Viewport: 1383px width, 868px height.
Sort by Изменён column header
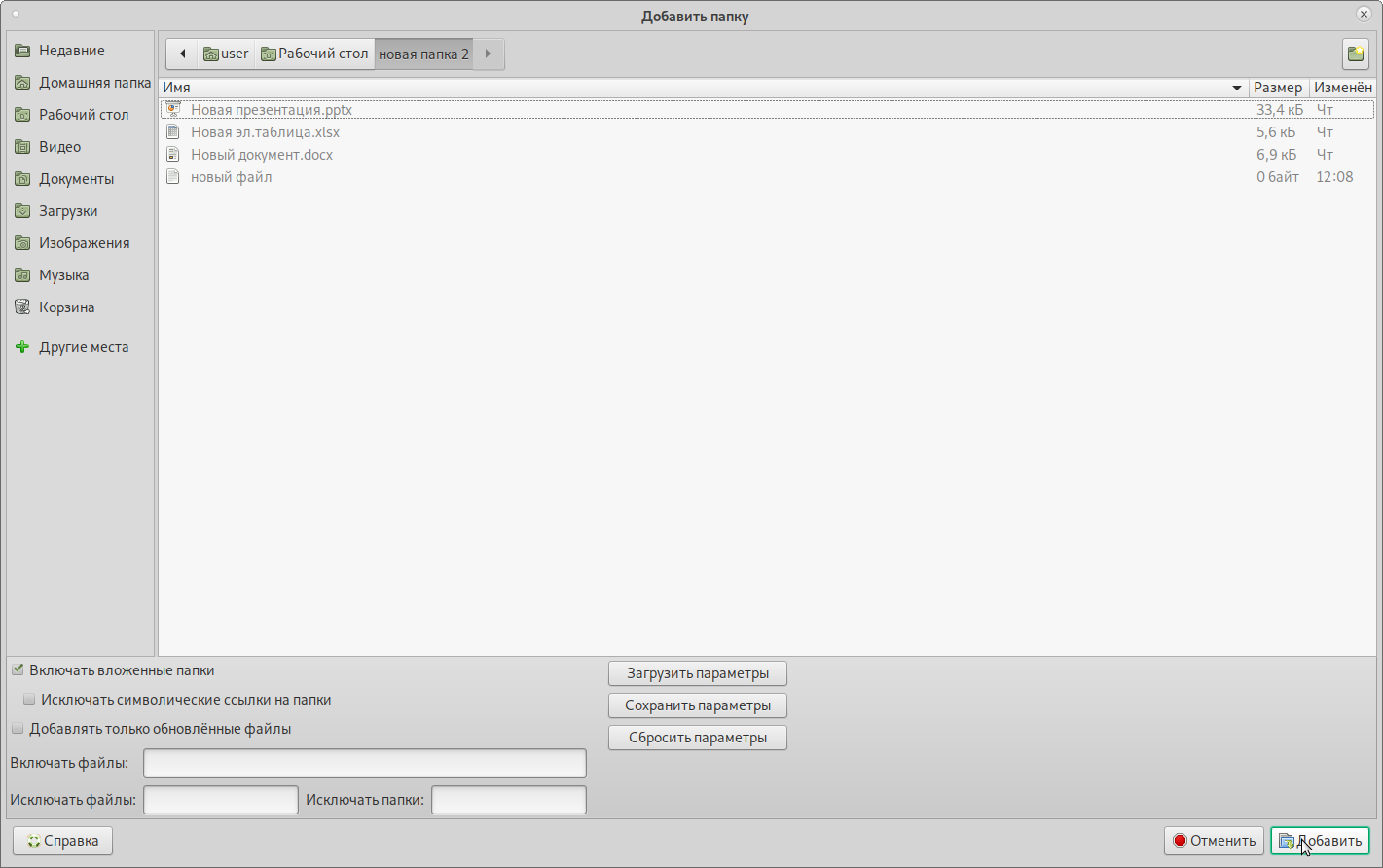pos(1342,88)
